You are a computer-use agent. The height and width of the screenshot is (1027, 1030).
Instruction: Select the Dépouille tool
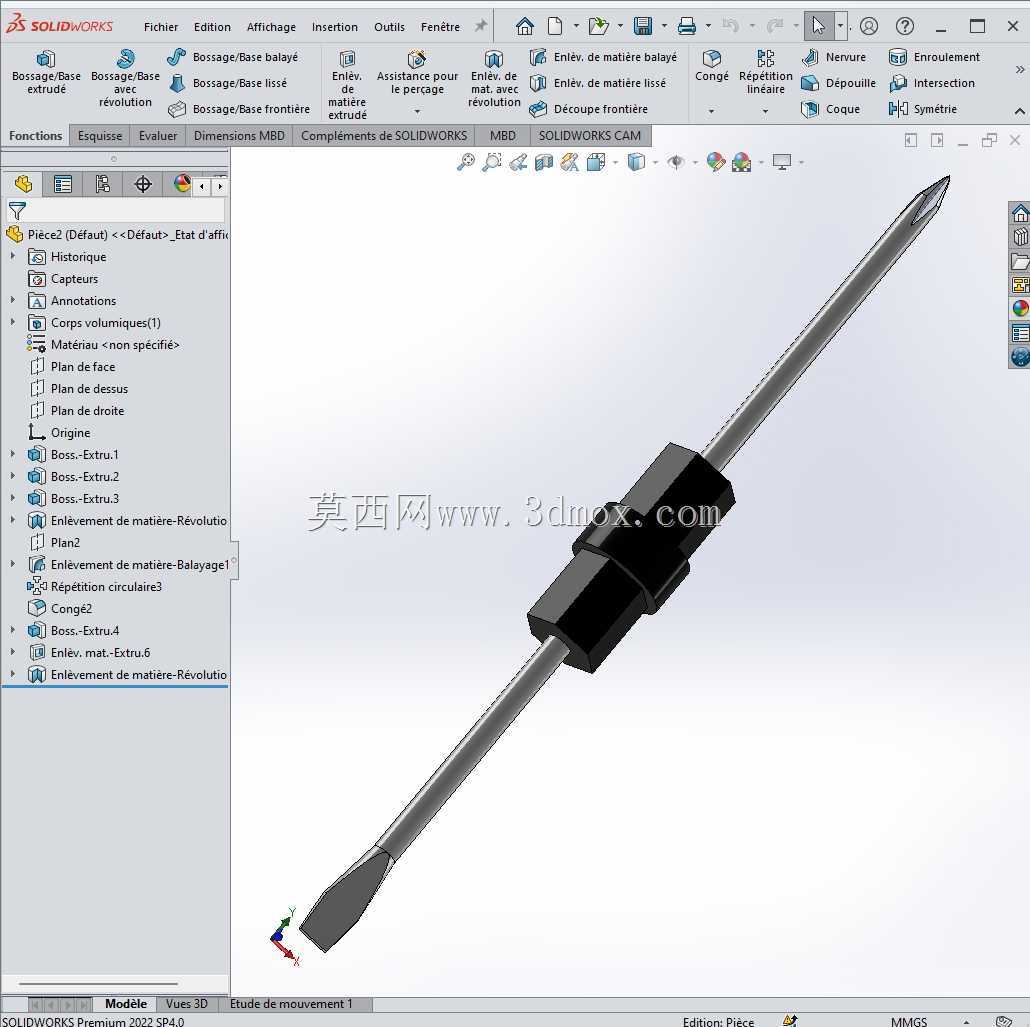838,83
